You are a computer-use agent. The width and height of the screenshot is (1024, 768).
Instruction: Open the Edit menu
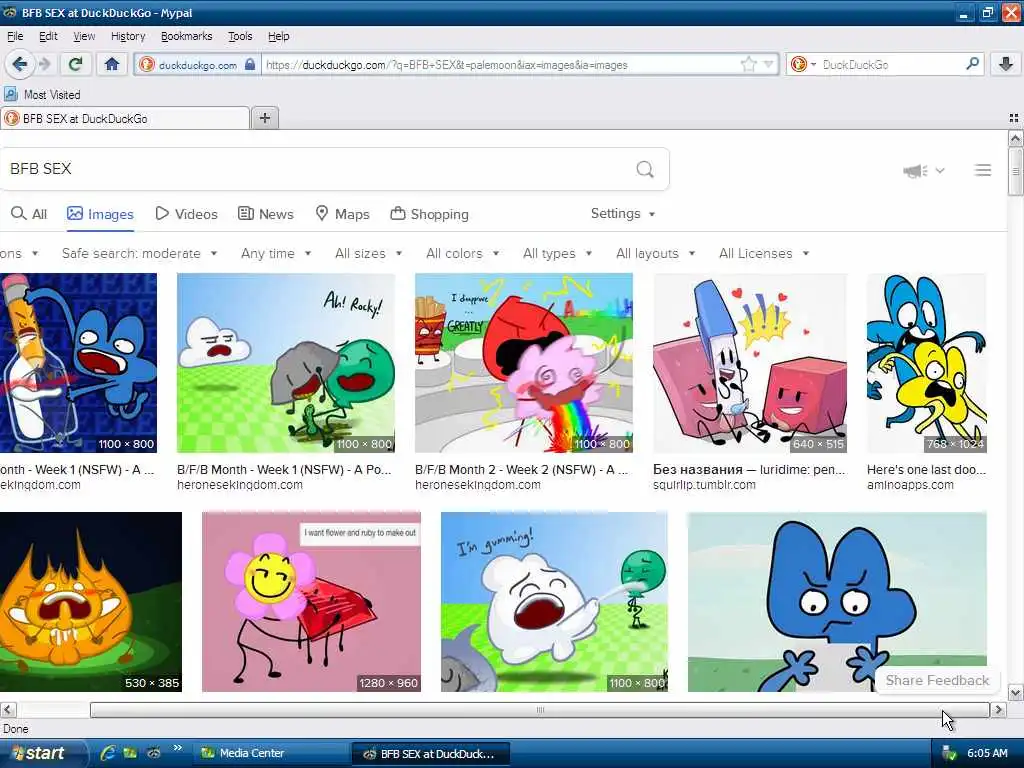pos(48,36)
